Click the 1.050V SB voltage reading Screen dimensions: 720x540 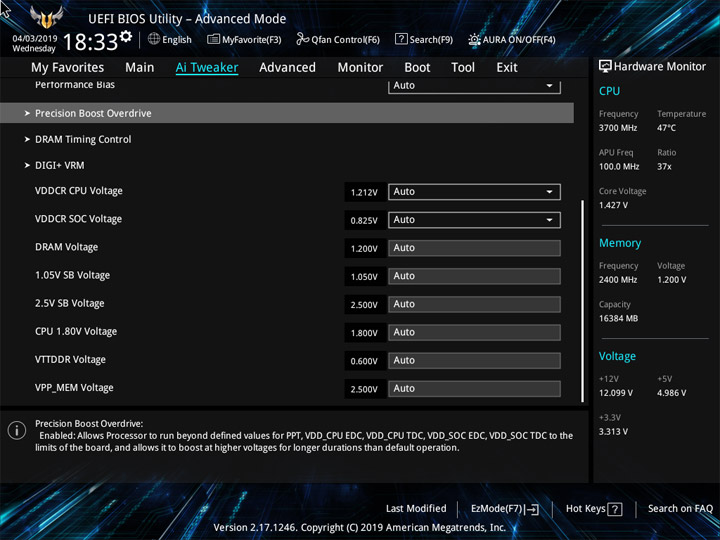(364, 277)
